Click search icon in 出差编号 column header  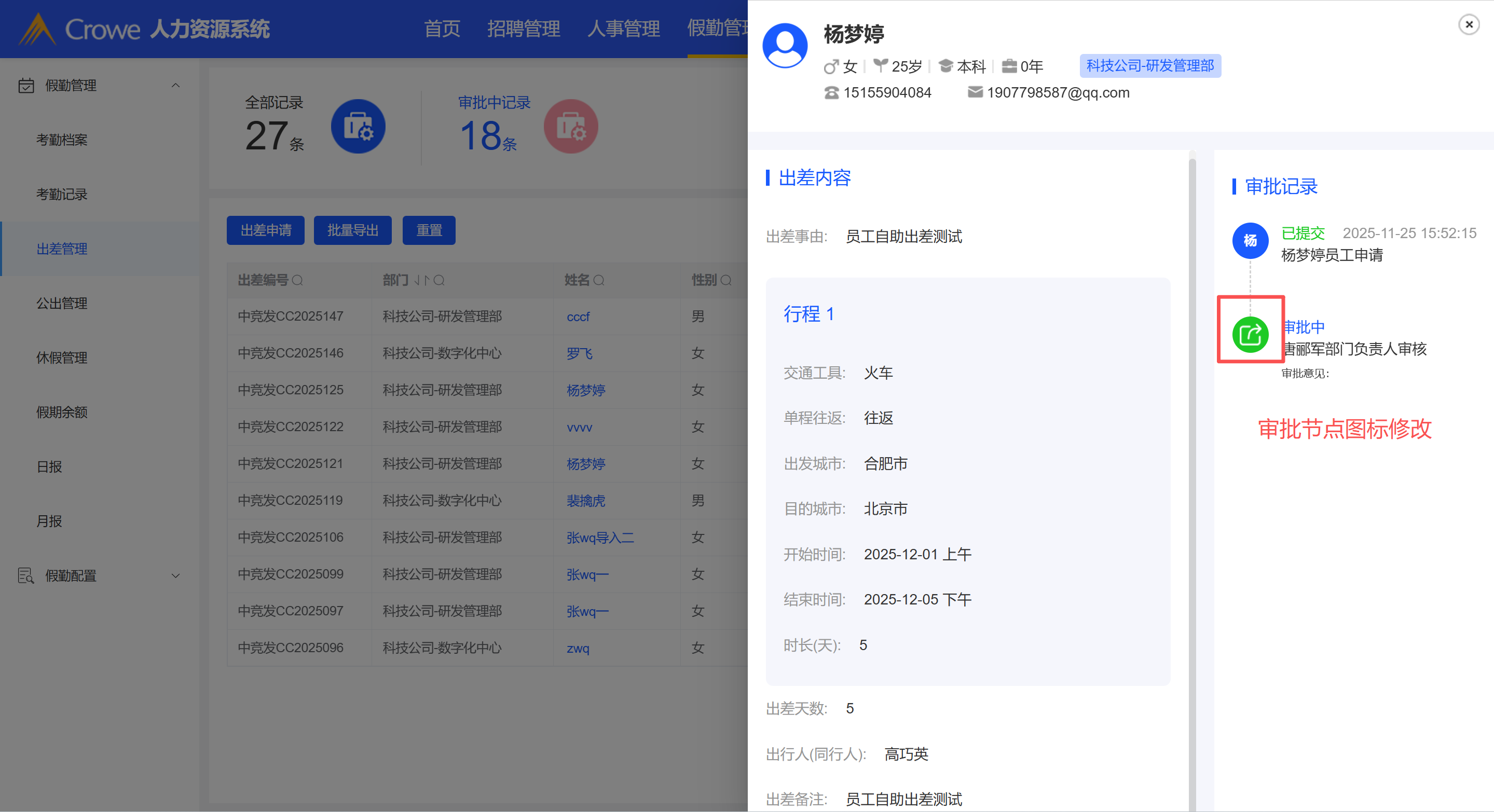(297, 281)
